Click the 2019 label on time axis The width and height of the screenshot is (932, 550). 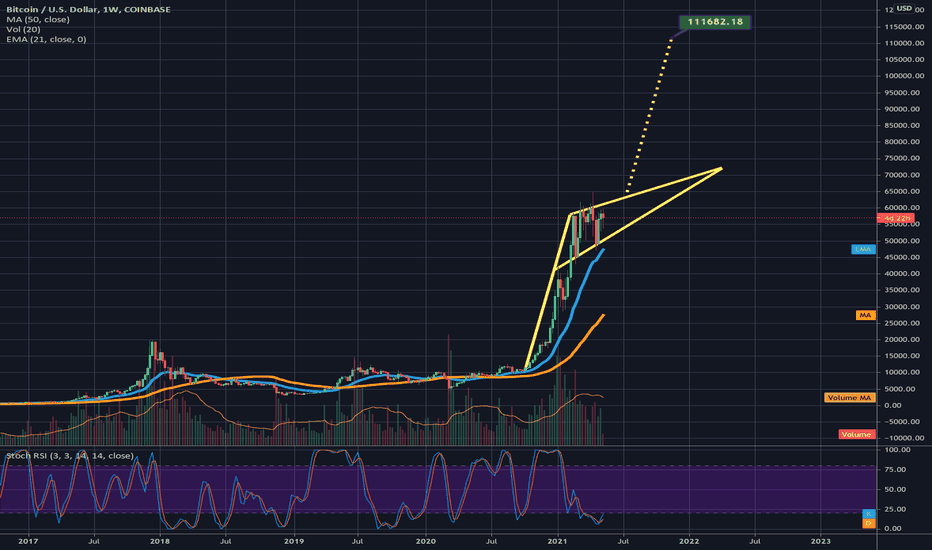point(294,541)
